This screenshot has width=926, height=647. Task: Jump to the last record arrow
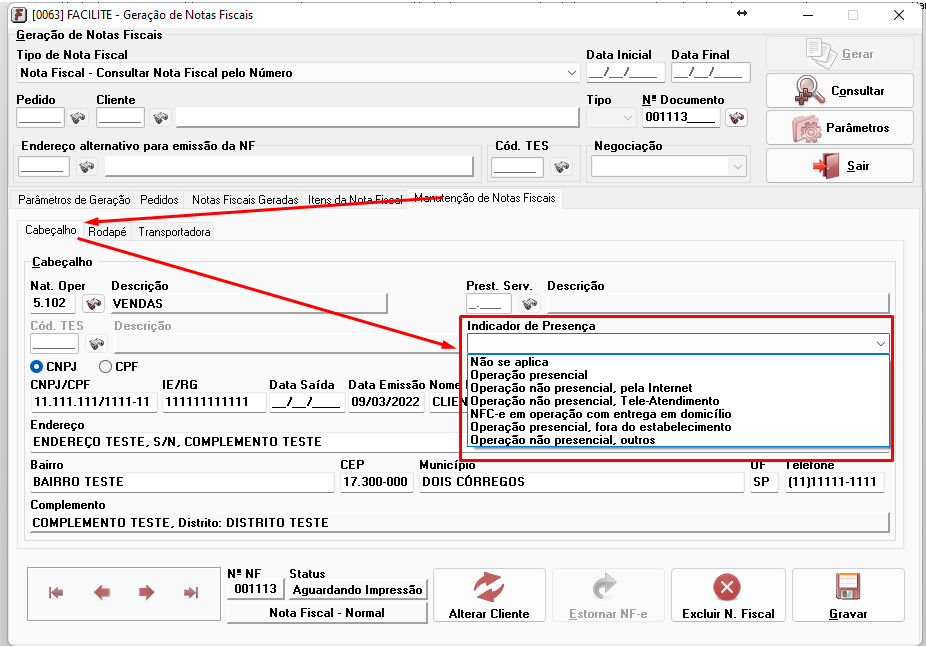click(x=191, y=592)
